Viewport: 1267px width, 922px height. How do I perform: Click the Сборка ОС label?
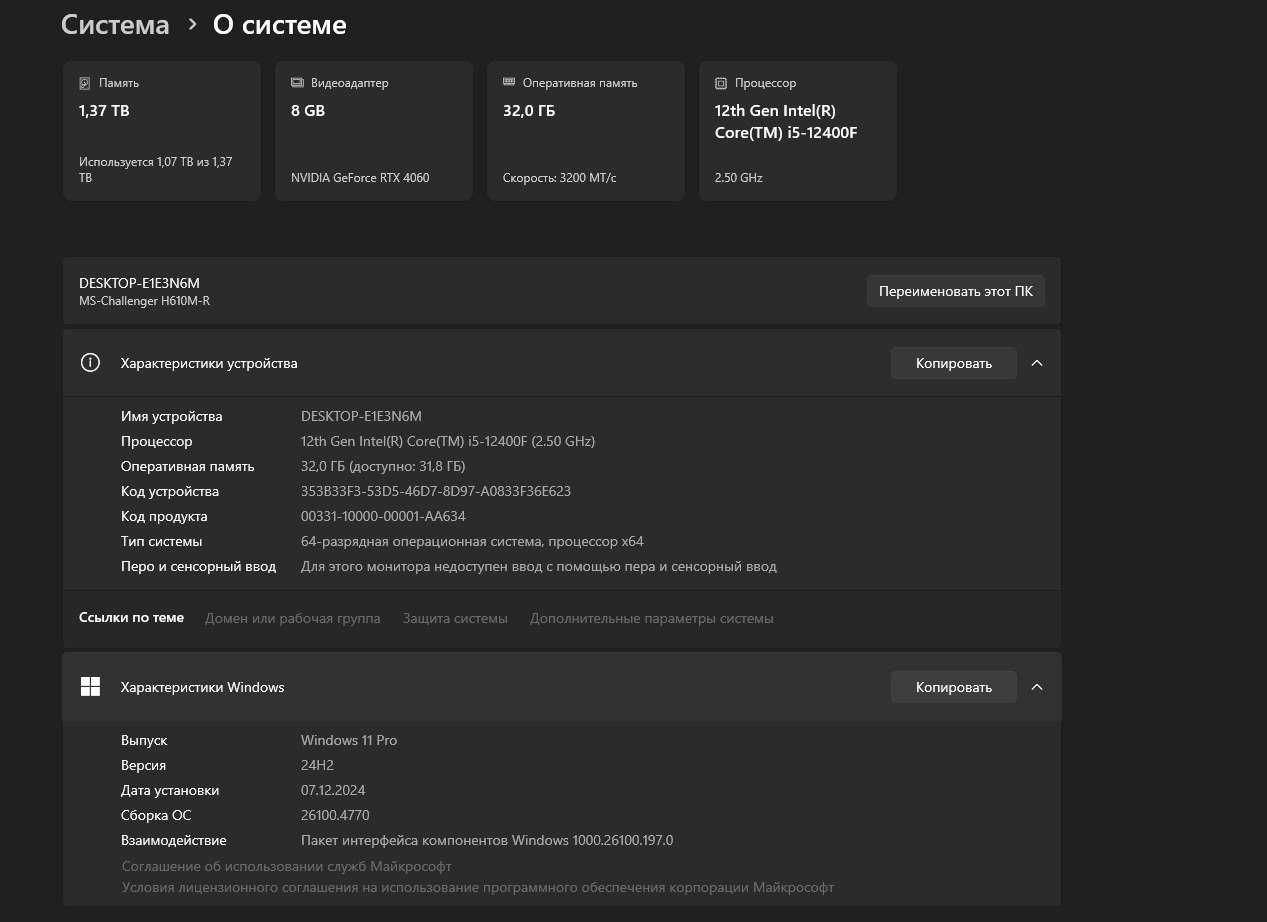156,815
